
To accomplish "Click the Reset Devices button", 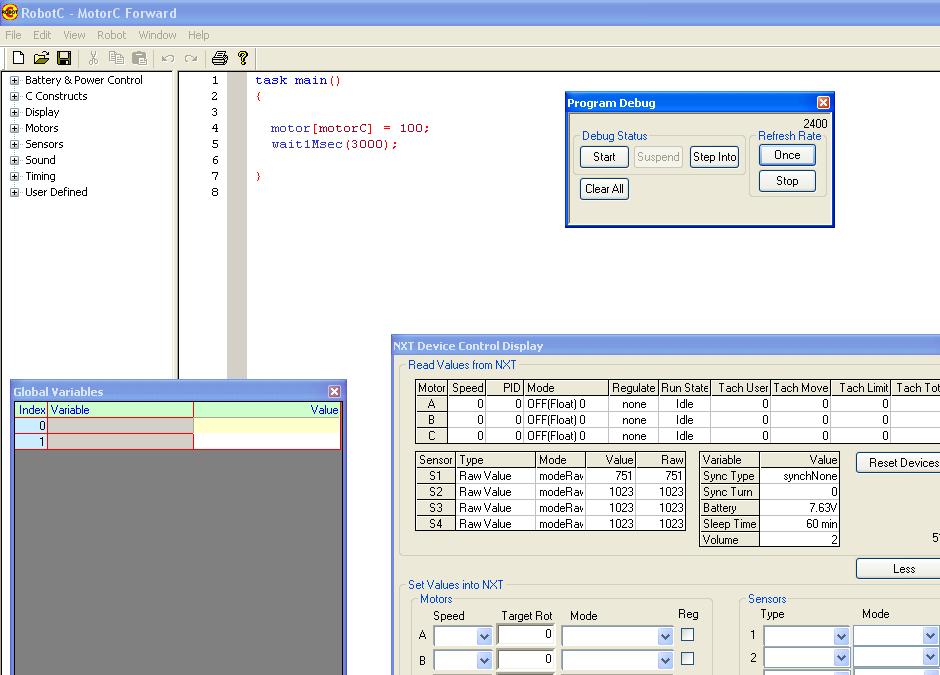I will pyautogui.click(x=900, y=463).
